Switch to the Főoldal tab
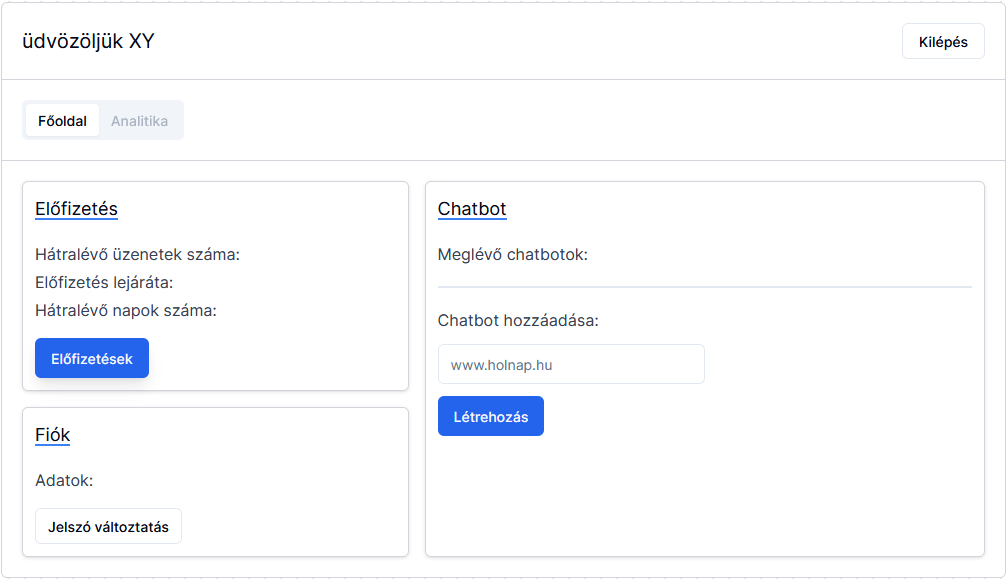The height and width of the screenshot is (579, 1007). [62, 121]
